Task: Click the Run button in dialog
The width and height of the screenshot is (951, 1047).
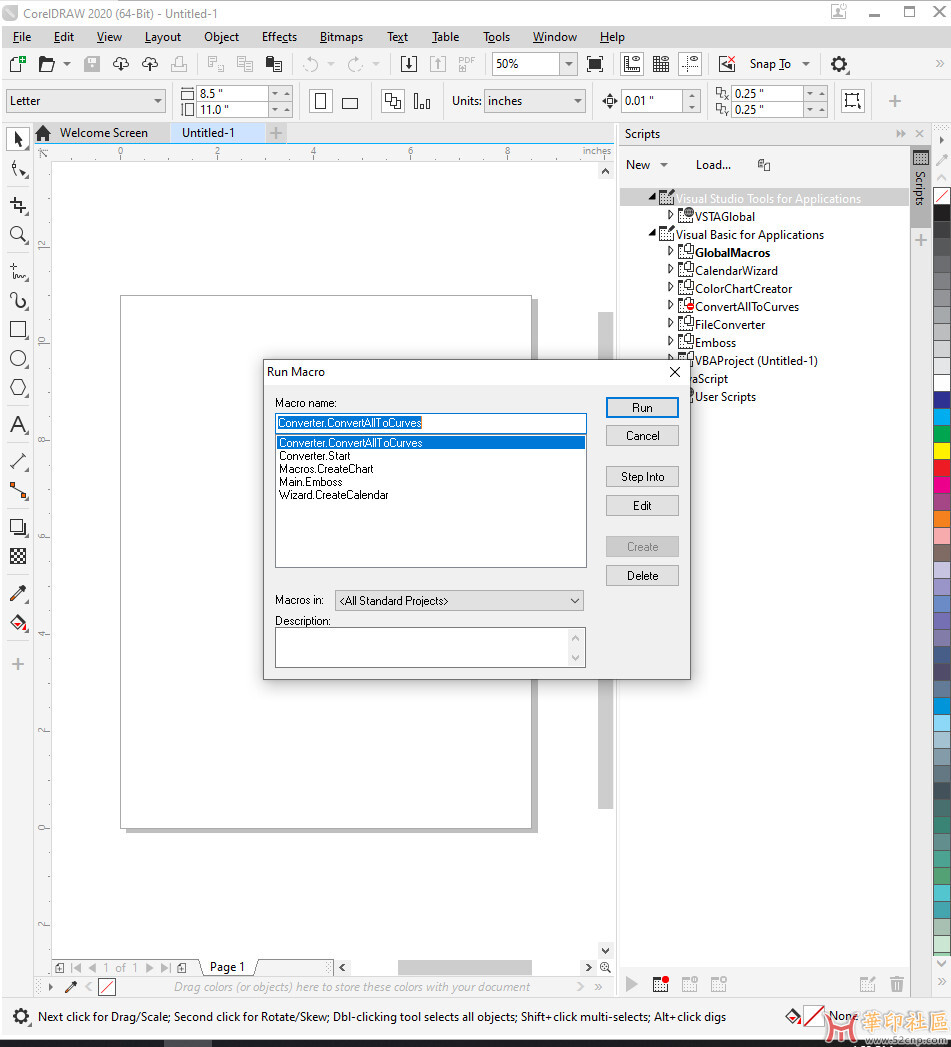Action: point(642,408)
